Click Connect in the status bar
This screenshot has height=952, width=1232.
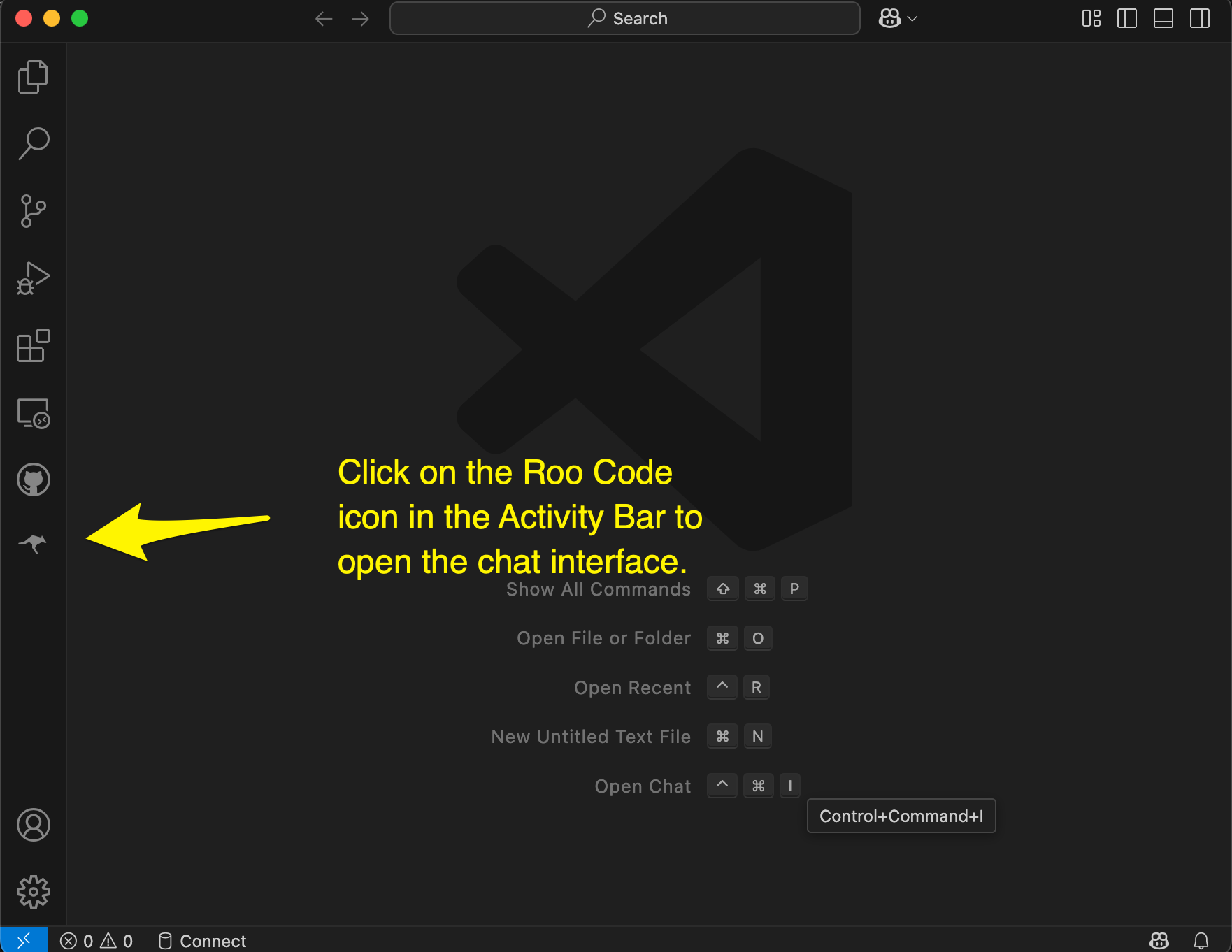[x=203, y=940]
